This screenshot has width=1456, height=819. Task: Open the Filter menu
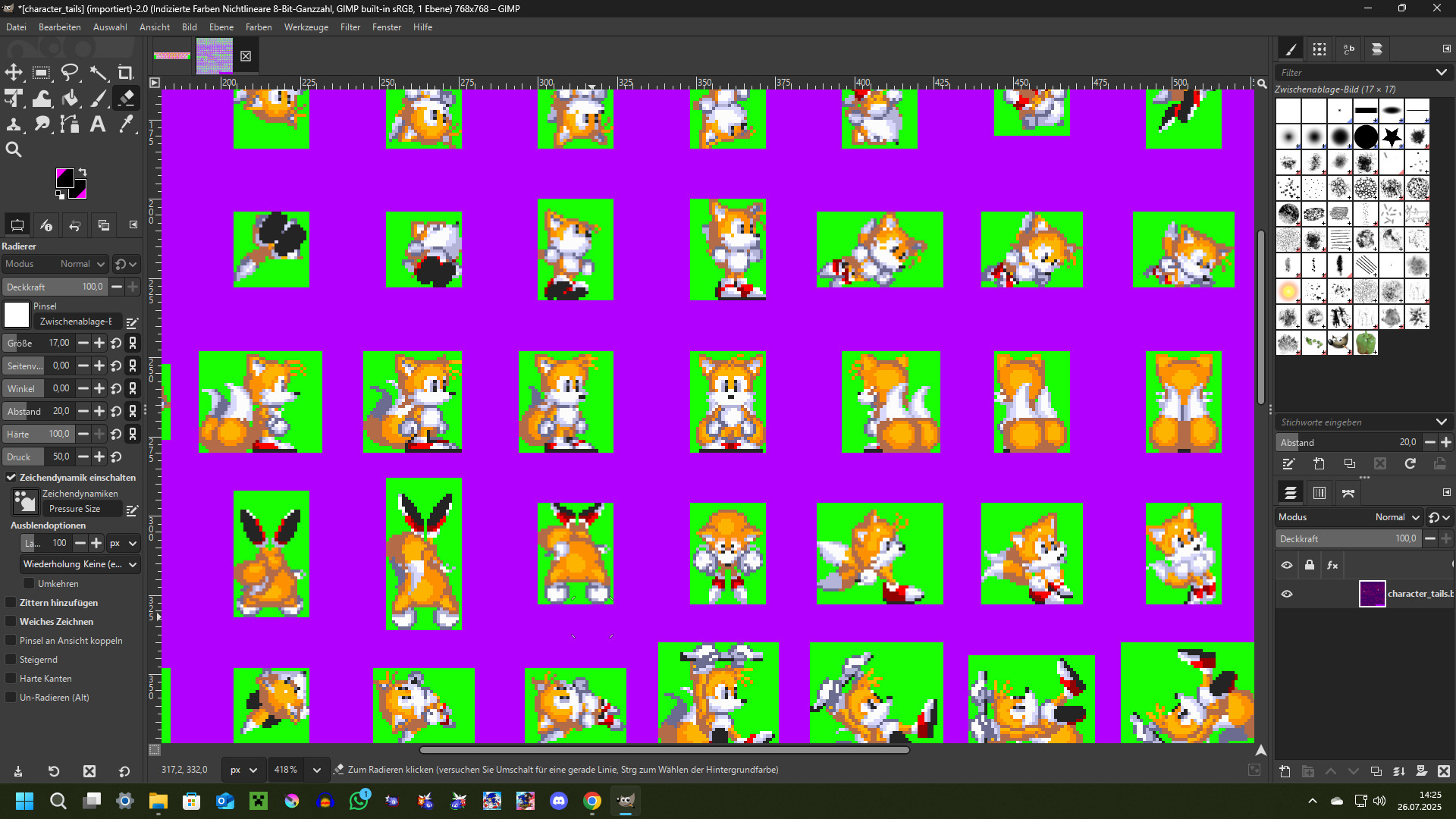coord(350,27)
